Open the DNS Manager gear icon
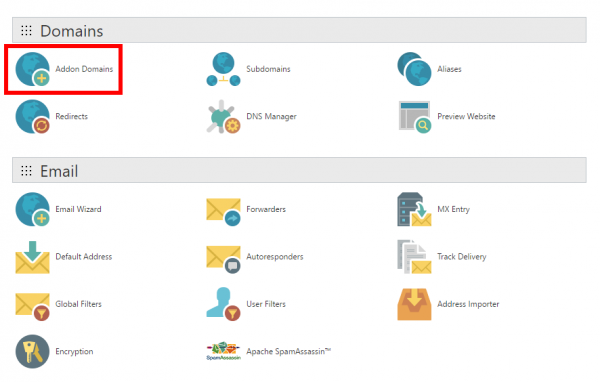The height and width of the screenshot is (382, 600). click(223, 116)
